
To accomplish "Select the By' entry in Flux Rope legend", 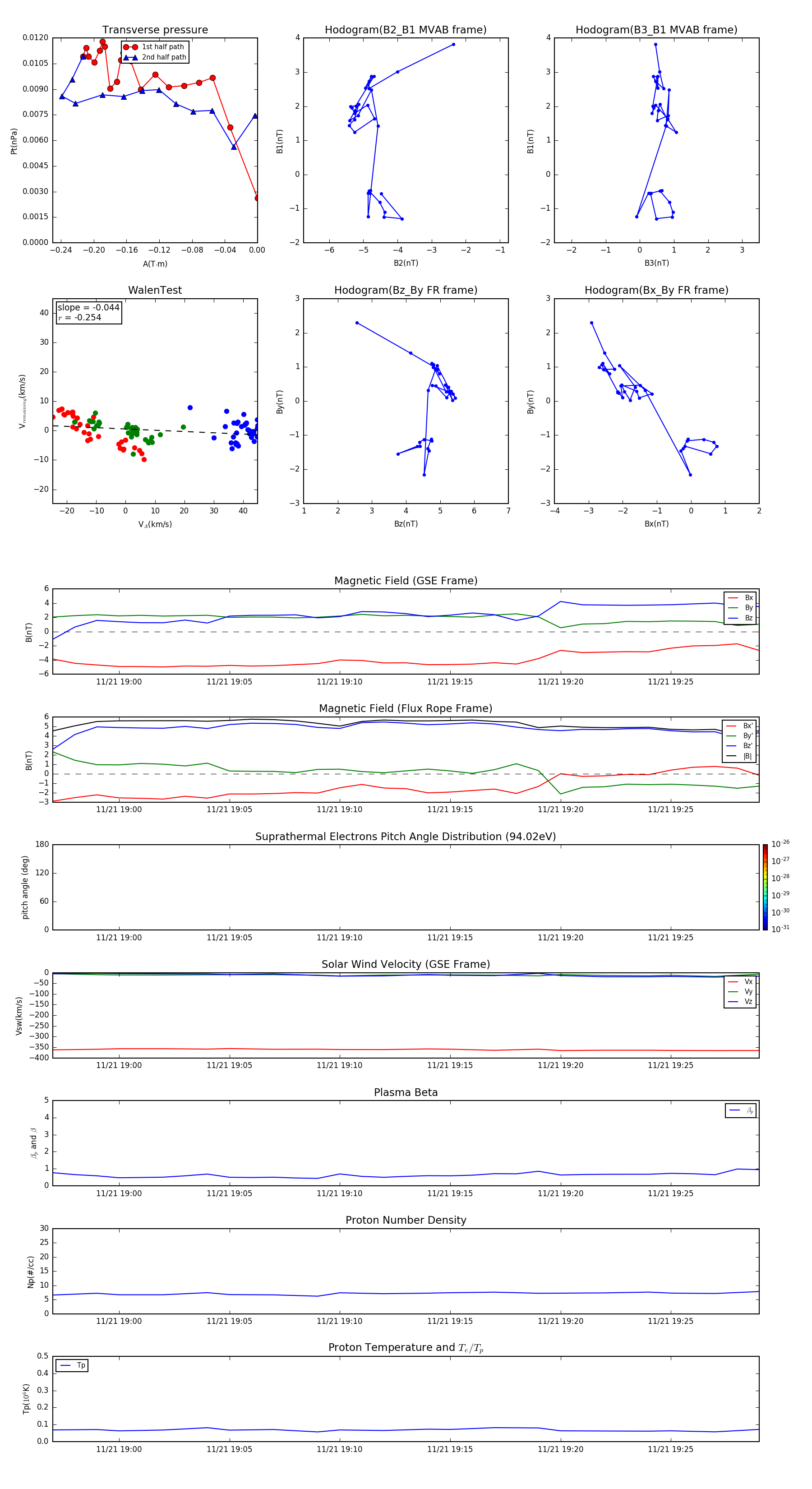I will click(739, 736).
